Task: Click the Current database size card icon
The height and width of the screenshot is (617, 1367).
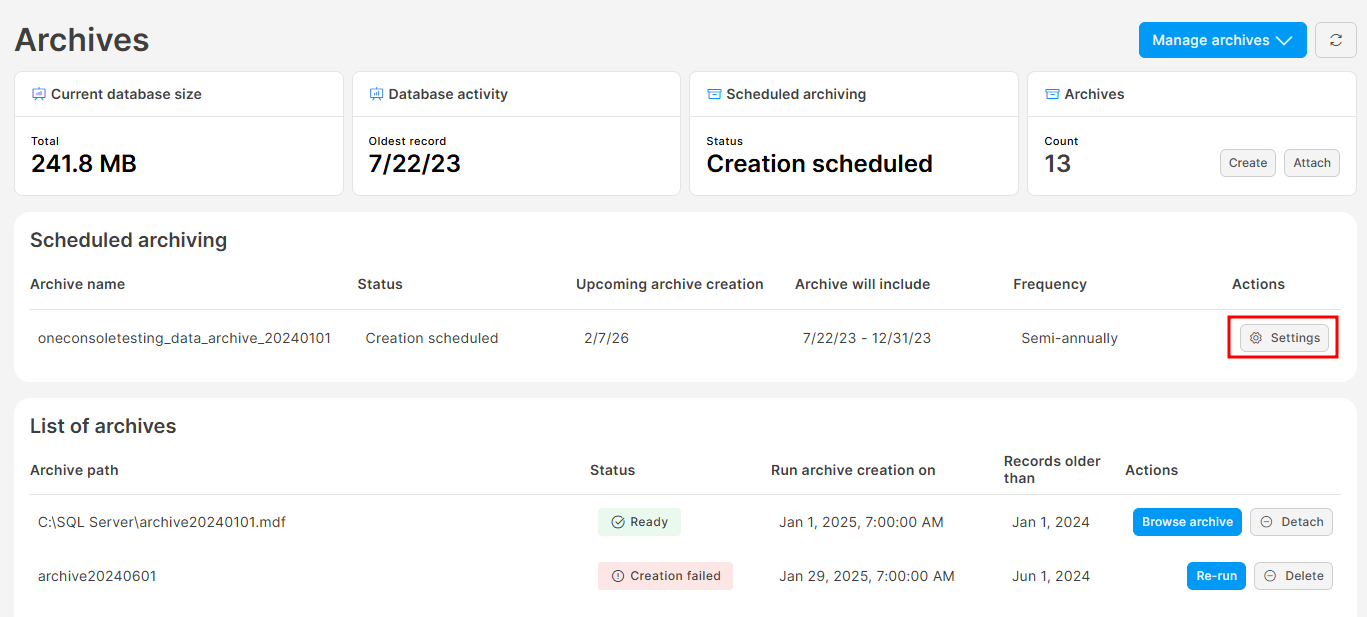Action: [x=39, y=94]
